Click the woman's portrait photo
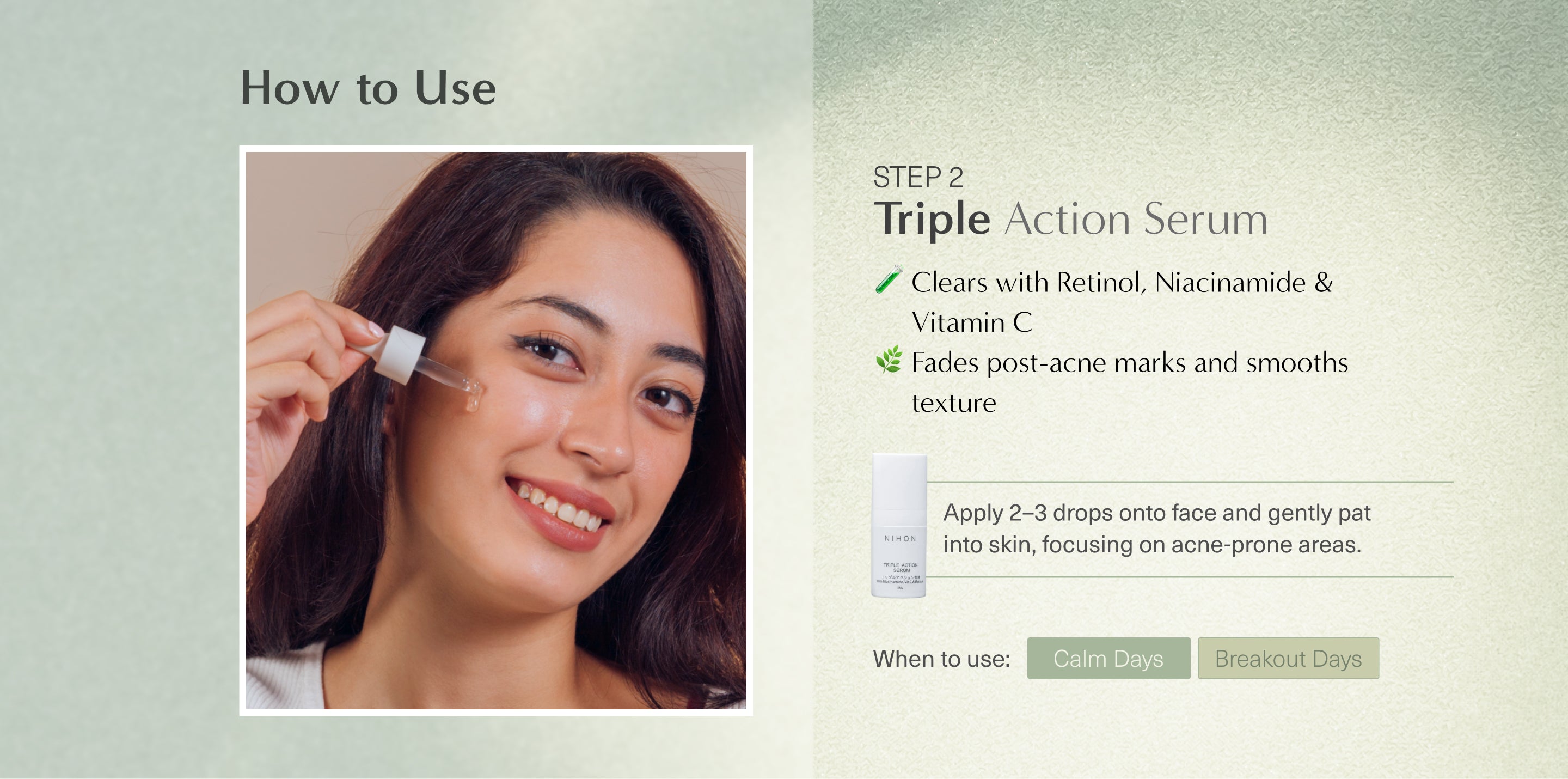1568x779 pixels. click(496, 430)
